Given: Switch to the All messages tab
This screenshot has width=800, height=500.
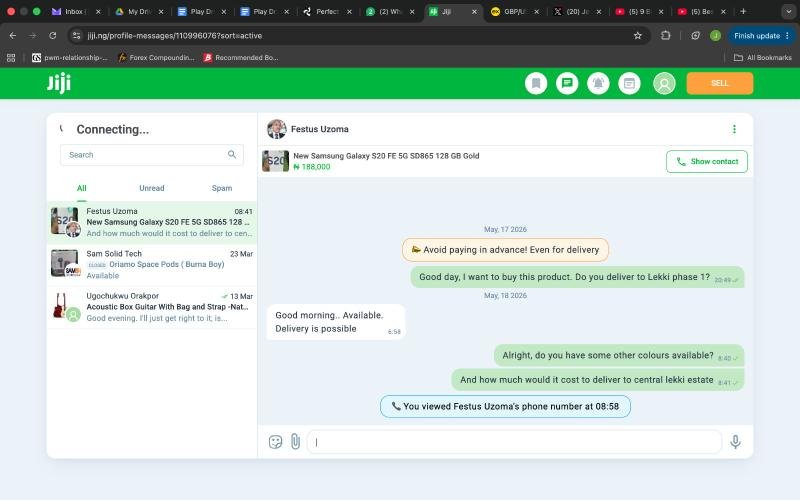Looking at the screenshot, I should [x=82, y=188].
